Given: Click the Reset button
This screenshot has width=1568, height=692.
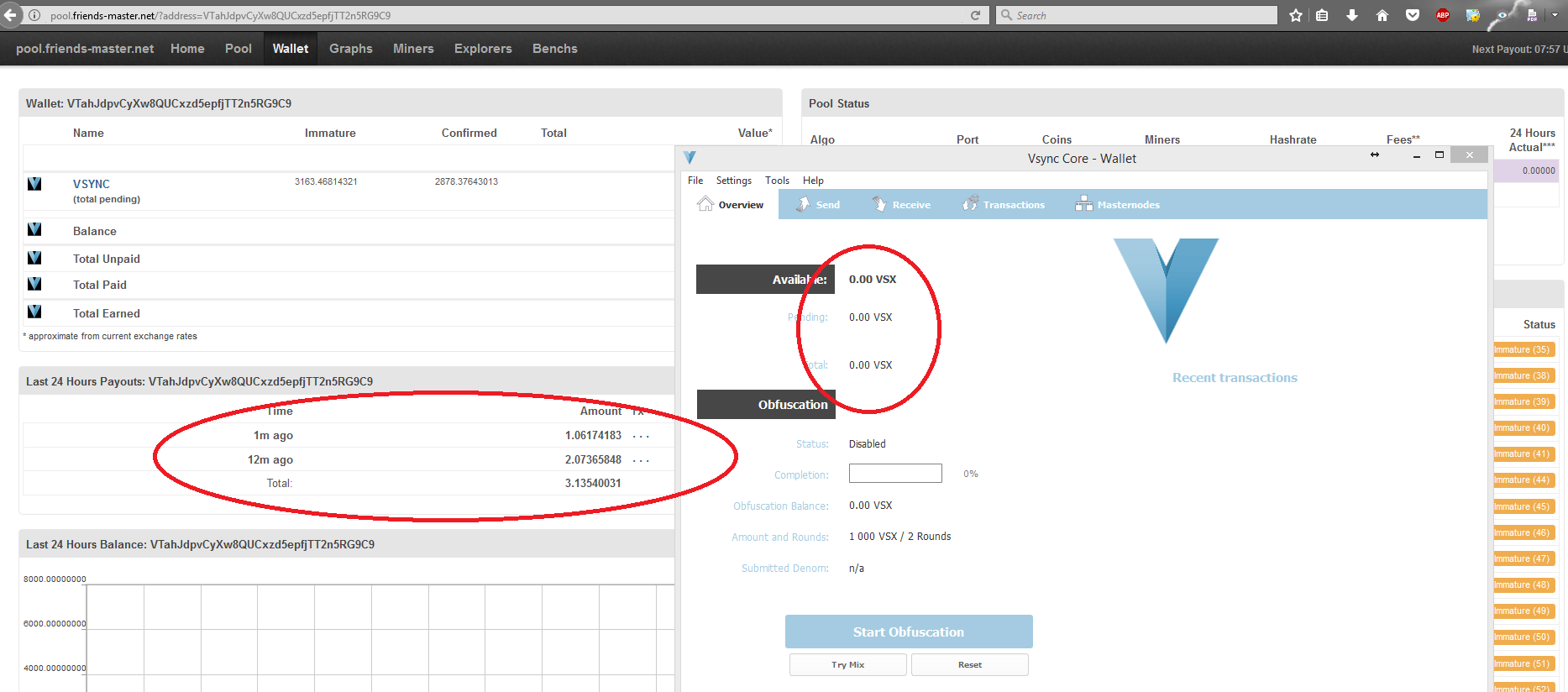Looking at the screenshot, I should pyautogui.click(x=969, y=664).
